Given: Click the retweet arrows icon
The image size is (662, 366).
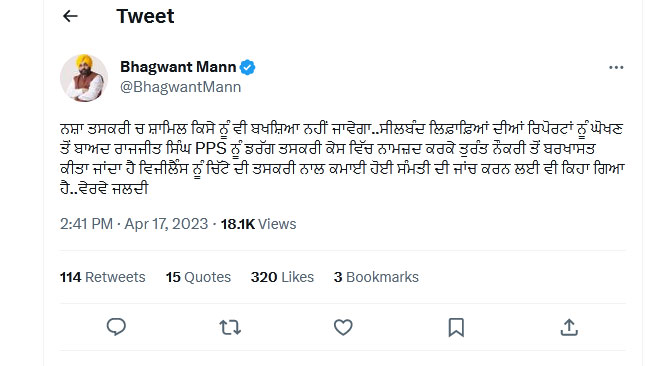Looking at the screenshot, I should [x=230, y=327].
